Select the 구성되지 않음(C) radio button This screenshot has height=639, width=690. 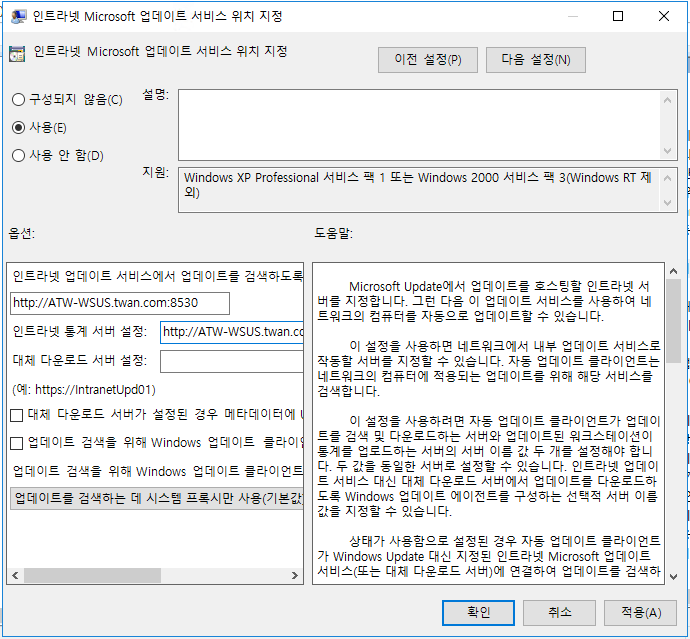[x=18, y=99]
